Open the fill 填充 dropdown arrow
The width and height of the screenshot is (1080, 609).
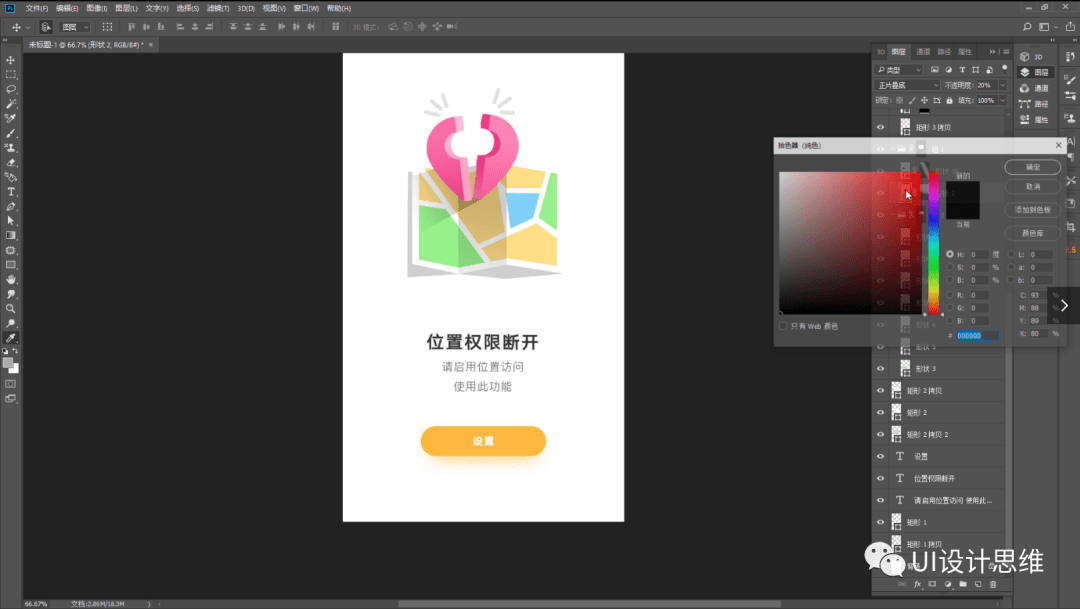[x=1002, y=101]
